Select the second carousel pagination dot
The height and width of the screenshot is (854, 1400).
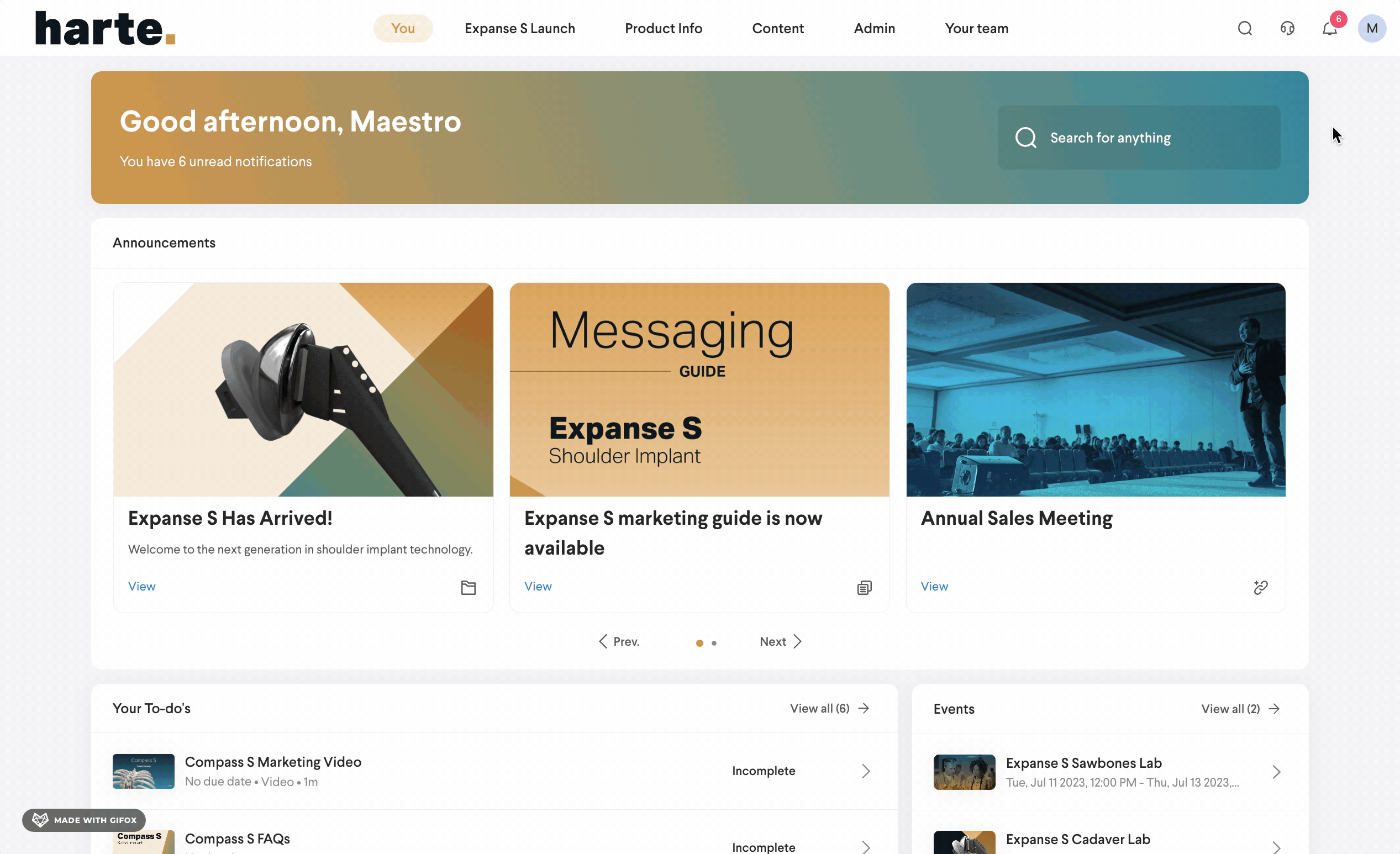click(715, 642)
